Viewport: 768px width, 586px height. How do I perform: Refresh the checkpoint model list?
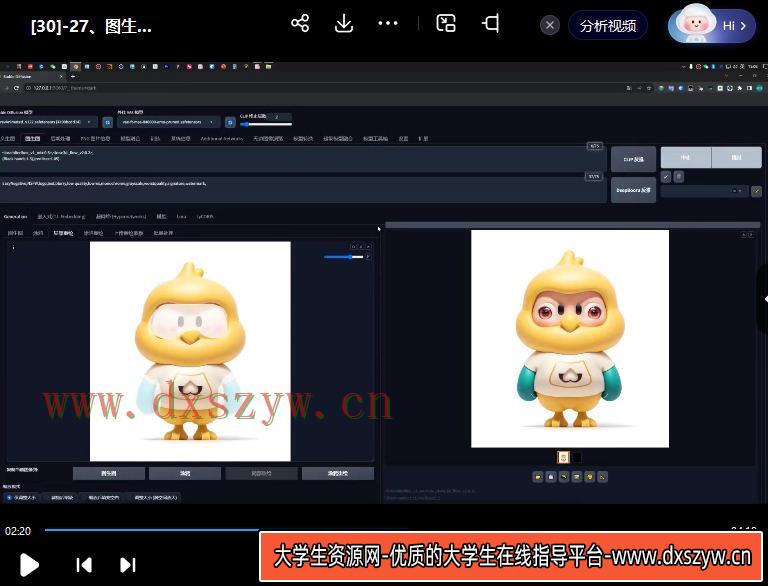(108, 122)
